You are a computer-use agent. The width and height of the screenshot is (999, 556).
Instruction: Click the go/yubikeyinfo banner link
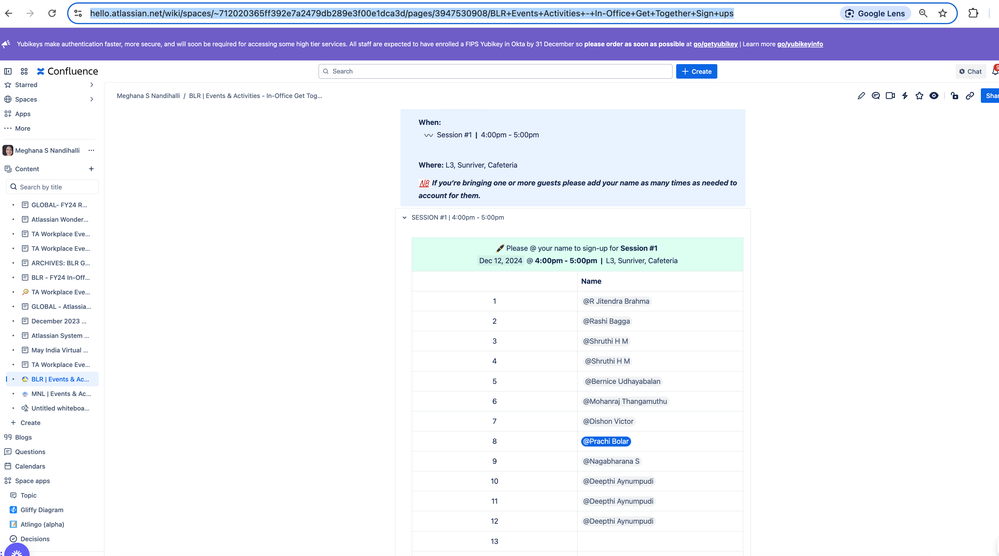(800, 45)
